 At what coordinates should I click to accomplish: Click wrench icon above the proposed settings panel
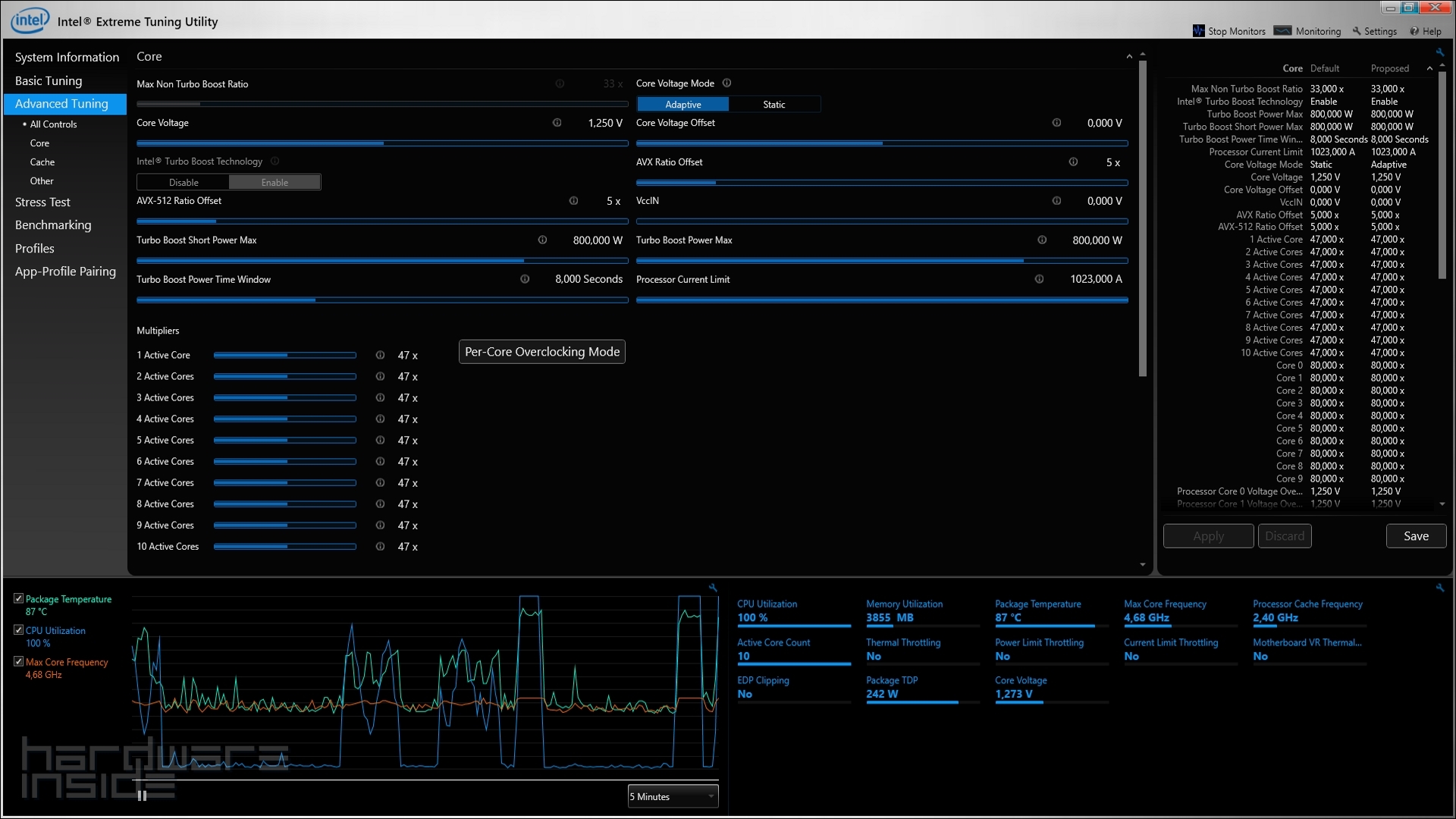tap(1440, 52)
